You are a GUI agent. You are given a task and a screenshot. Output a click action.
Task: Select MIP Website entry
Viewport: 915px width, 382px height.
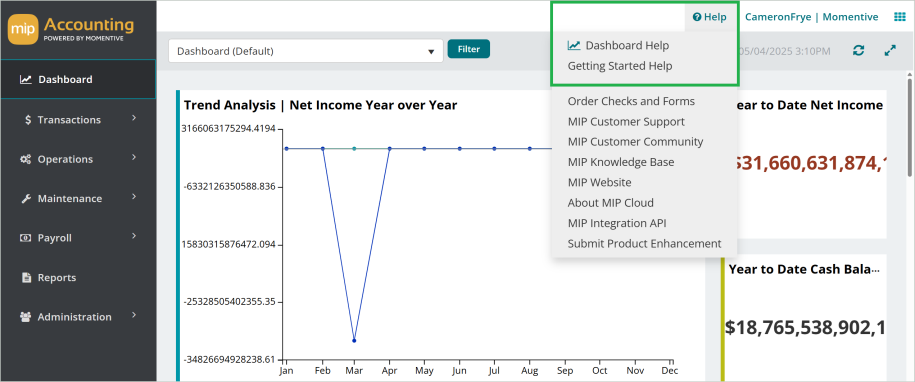coord(599,183)
